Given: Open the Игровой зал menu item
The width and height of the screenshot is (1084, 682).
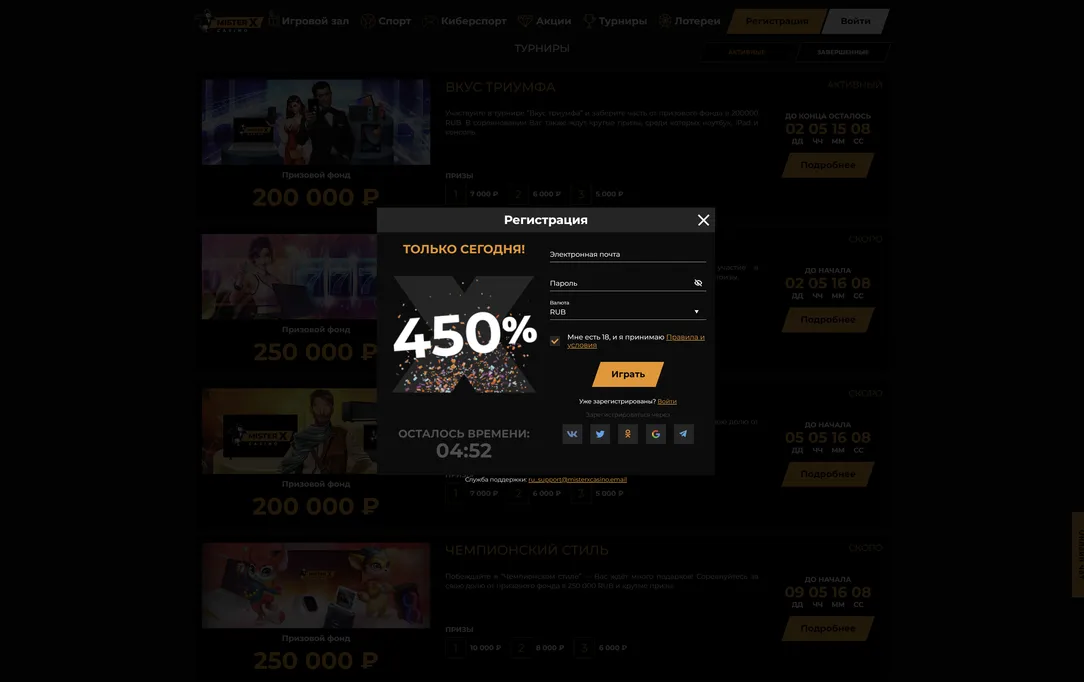Looking at the screenshot, I should (x=308, y=21).
